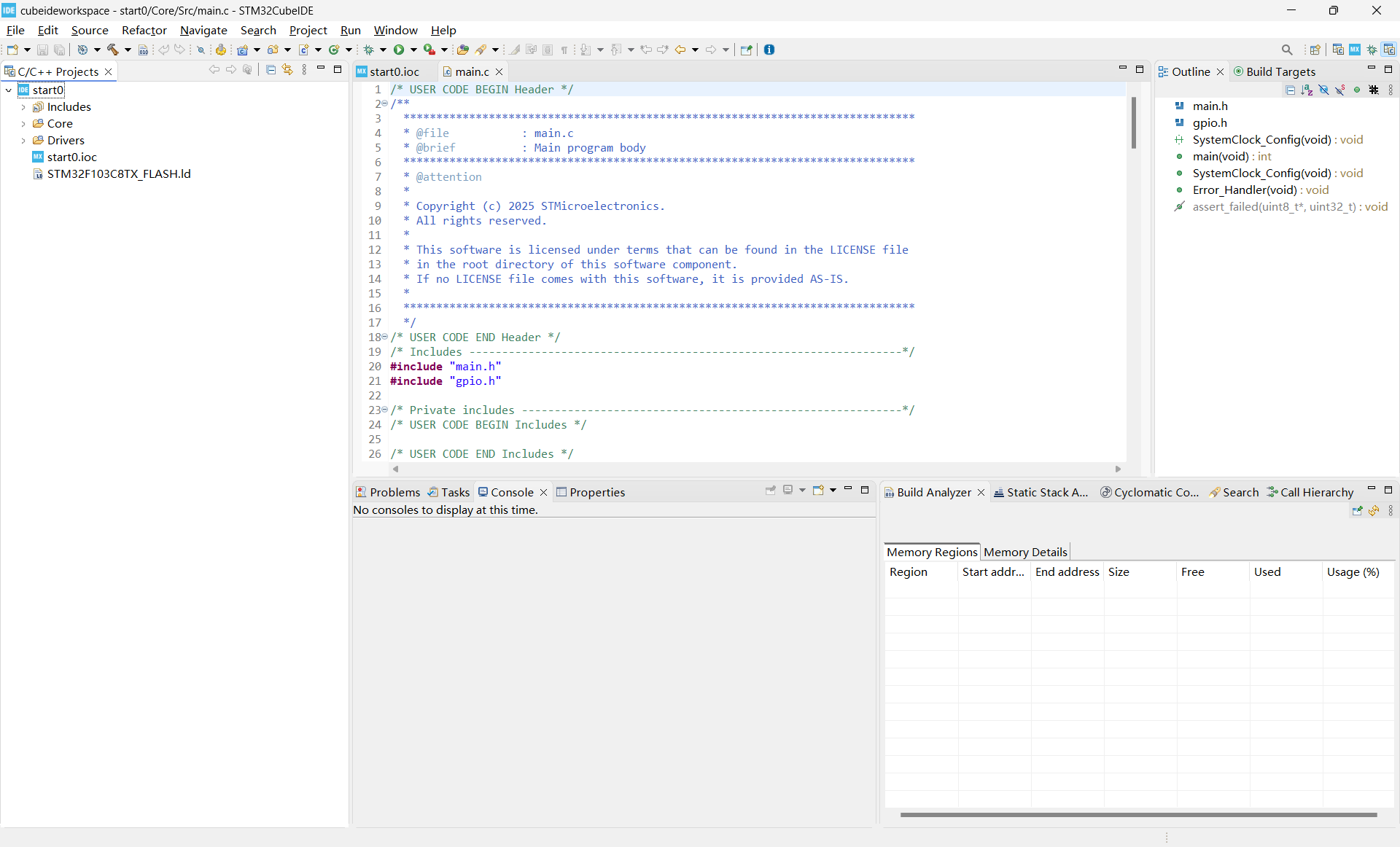Viewport: 1400px width, 847px height.
Task: Toggle Hide Static Members in Outline toolbar
Action: (1340, 90)
